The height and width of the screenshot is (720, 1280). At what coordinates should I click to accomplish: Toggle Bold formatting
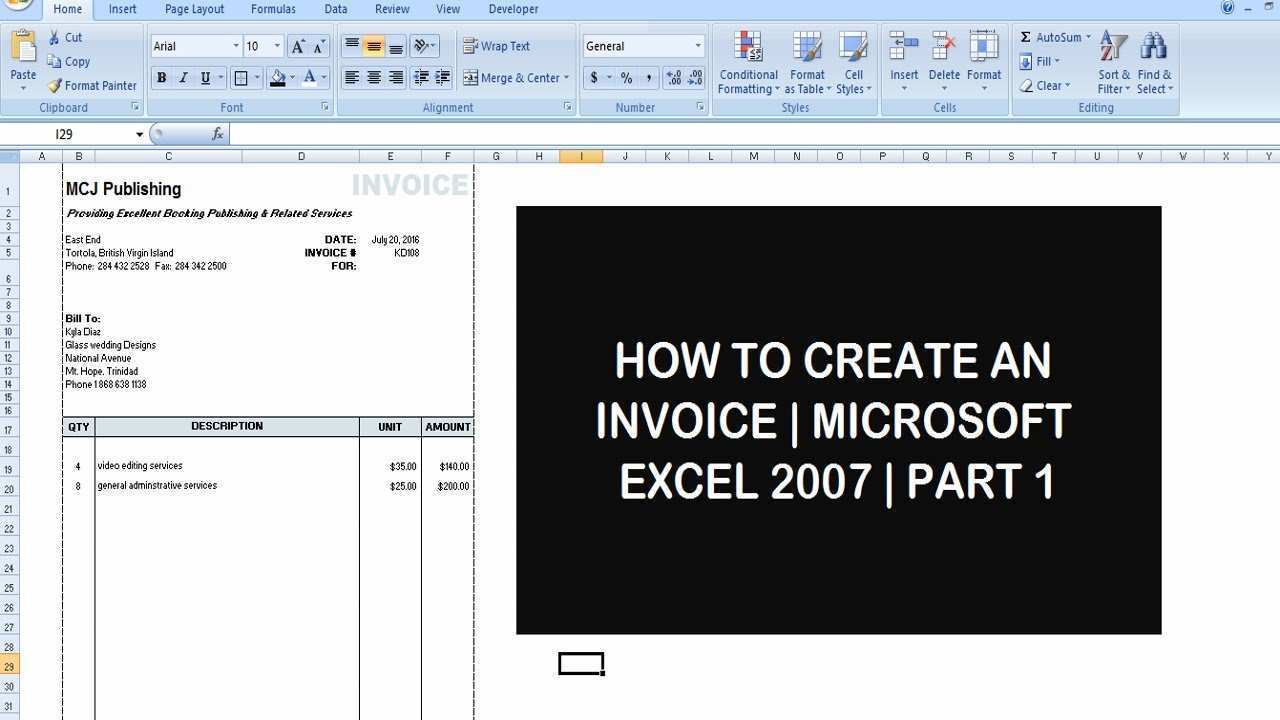(x=161, y=78)
